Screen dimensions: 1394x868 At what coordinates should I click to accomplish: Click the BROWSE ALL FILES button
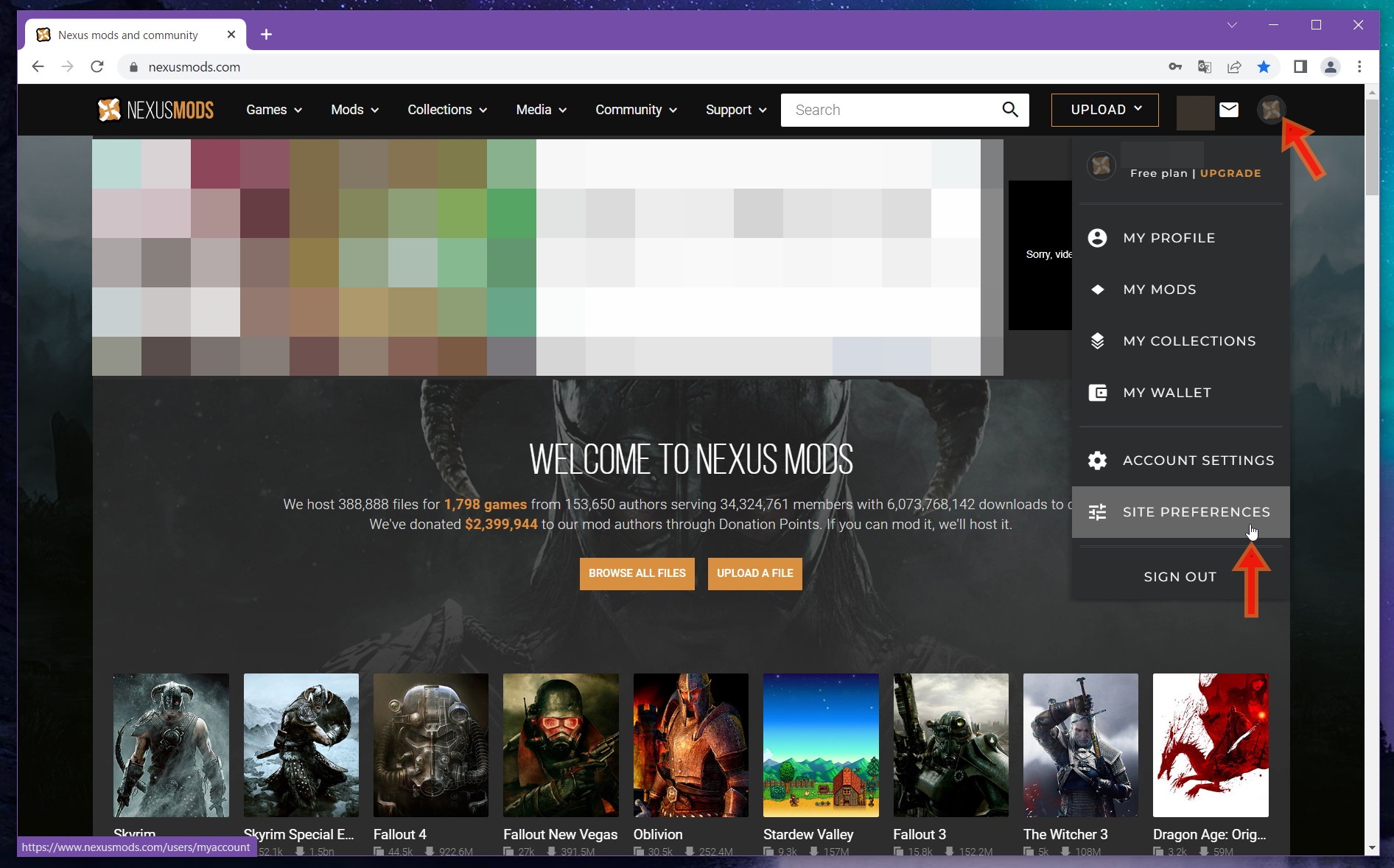click(637, 573)
